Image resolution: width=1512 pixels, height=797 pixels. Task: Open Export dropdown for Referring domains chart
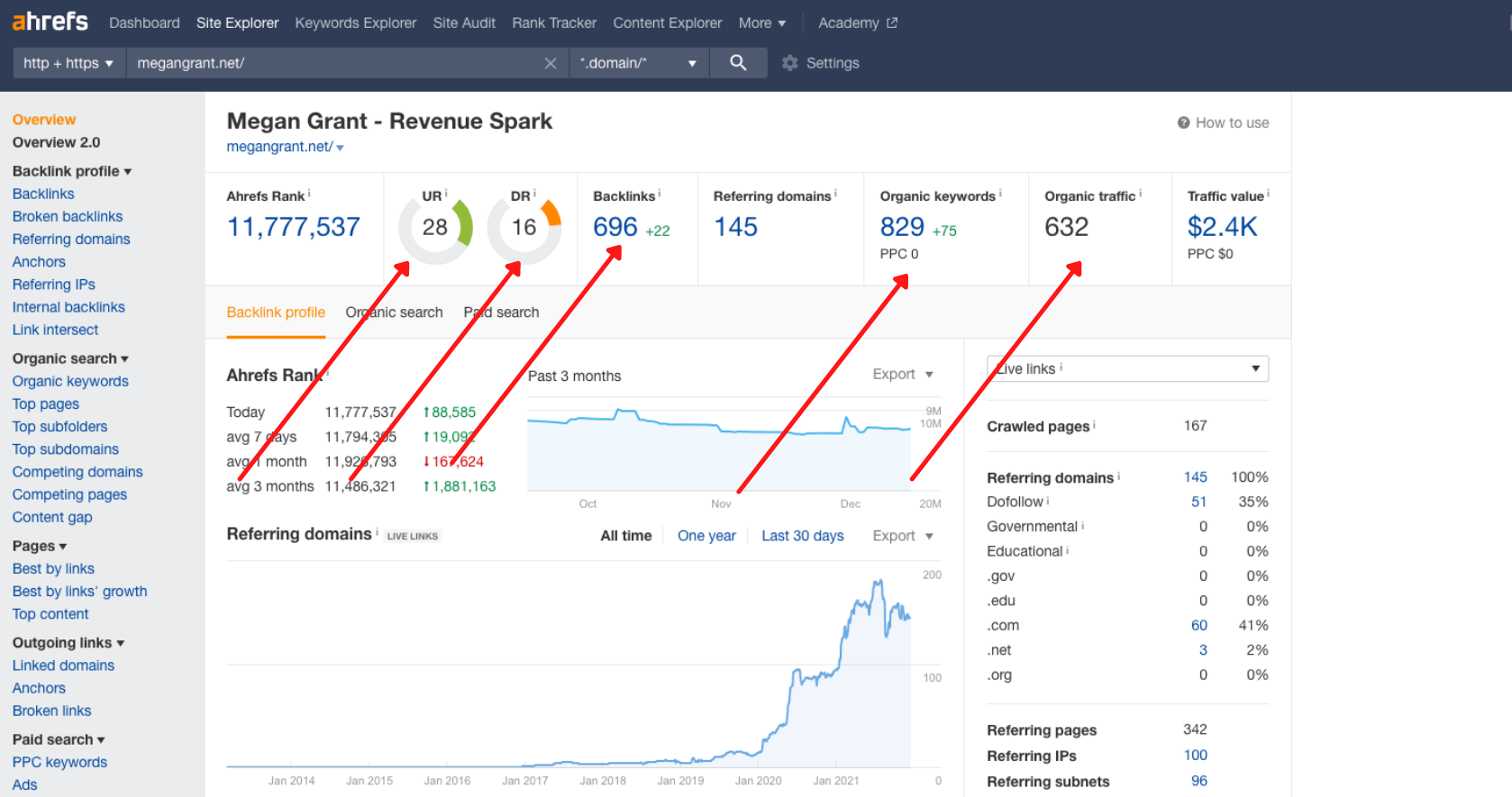coord(903,536)
